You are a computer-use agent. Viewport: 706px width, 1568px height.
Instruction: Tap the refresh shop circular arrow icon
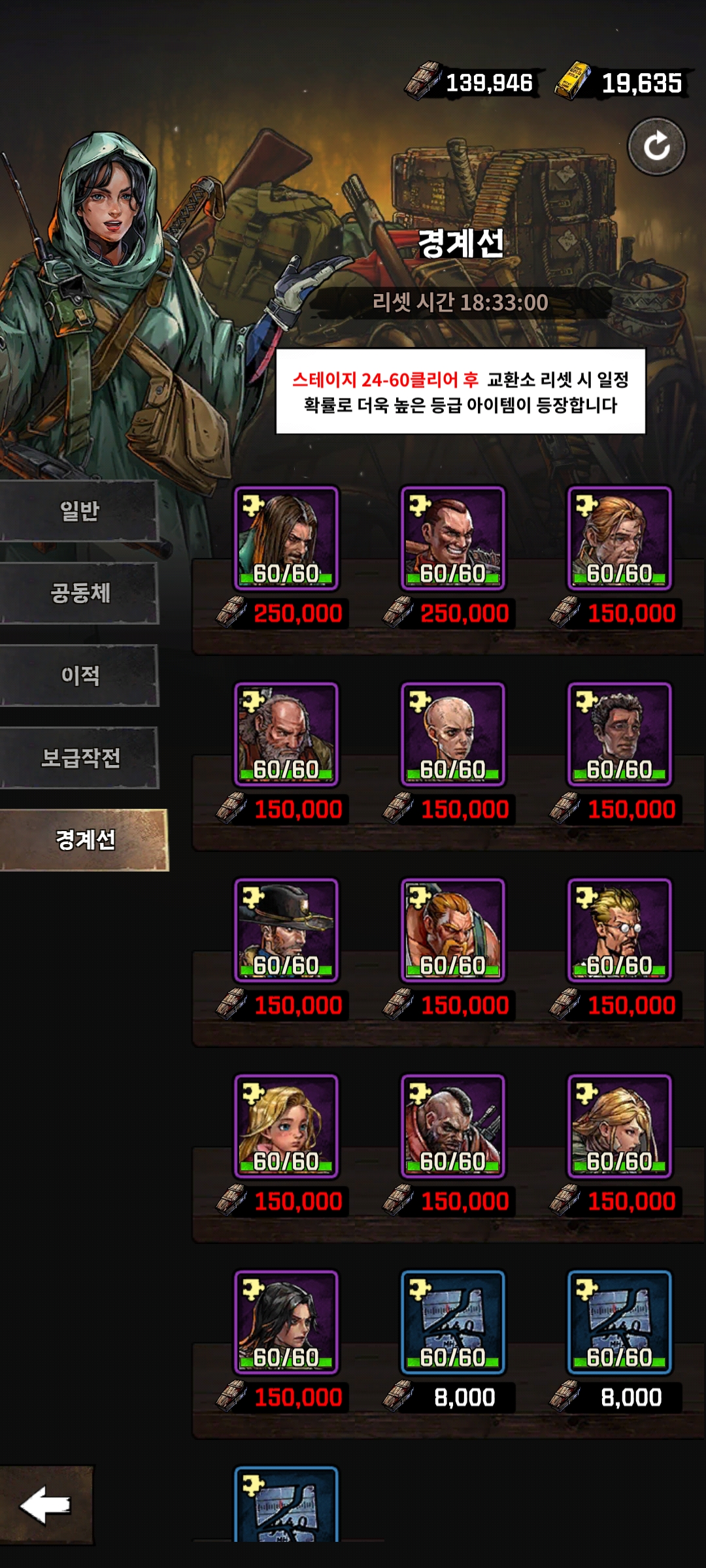(656, 146)
